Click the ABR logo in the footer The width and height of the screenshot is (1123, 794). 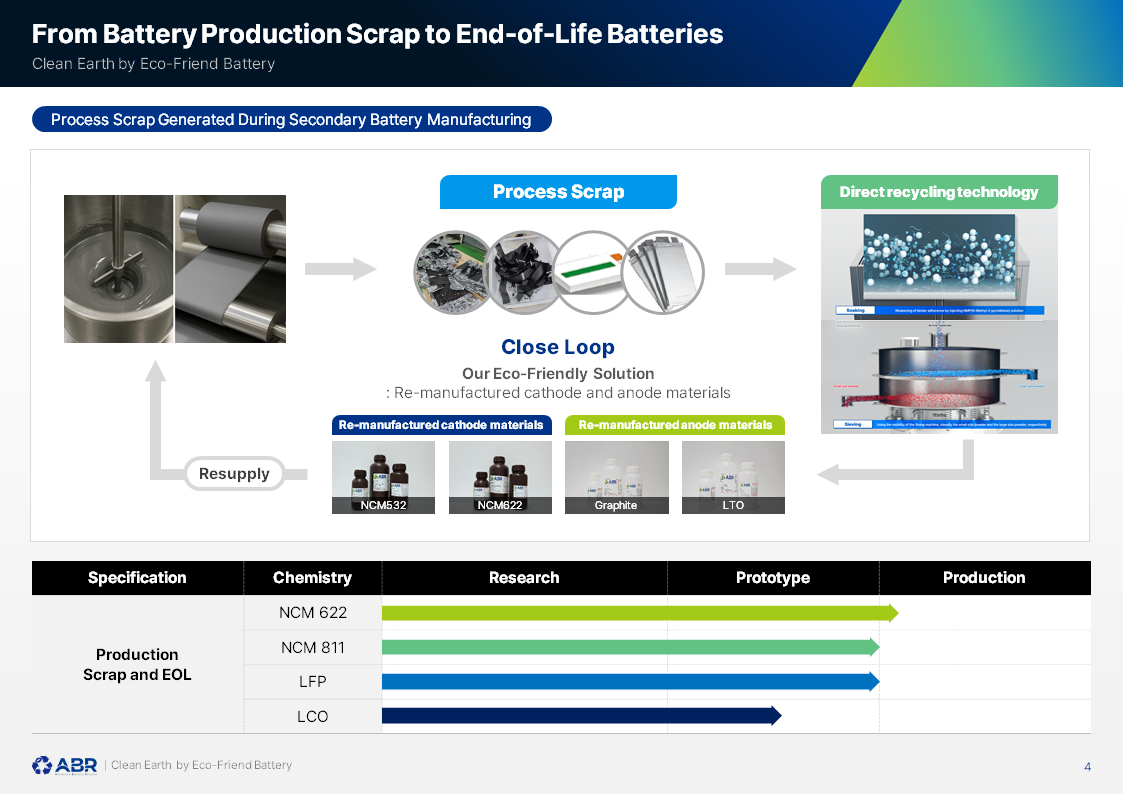point(64,765)
